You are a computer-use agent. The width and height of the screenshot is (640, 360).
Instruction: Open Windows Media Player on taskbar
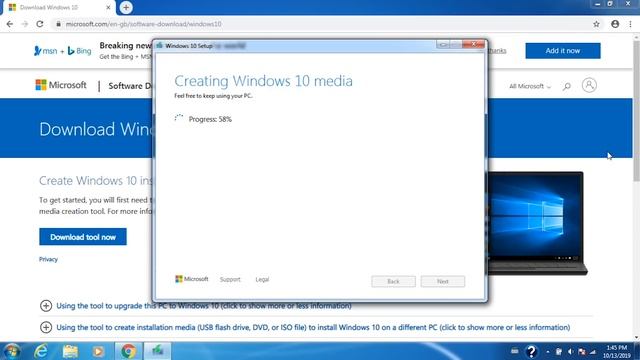pyautogui.click(x=98, y=351)
